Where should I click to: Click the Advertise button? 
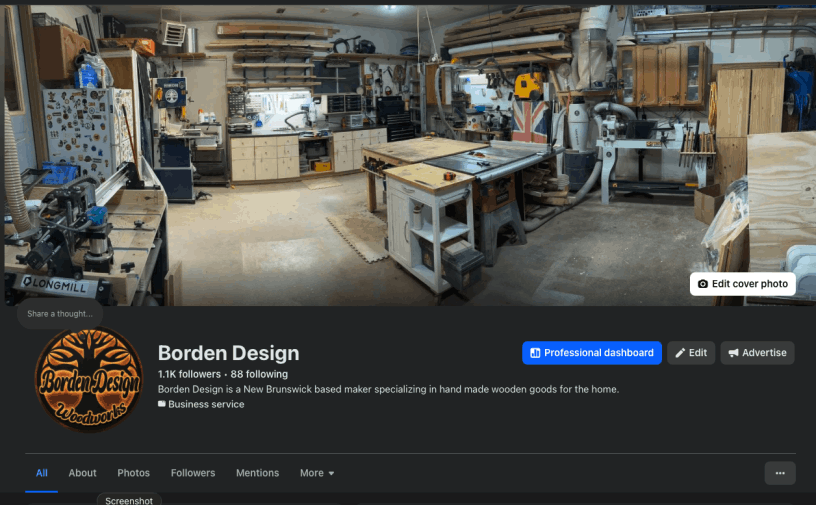pos(757,353)
